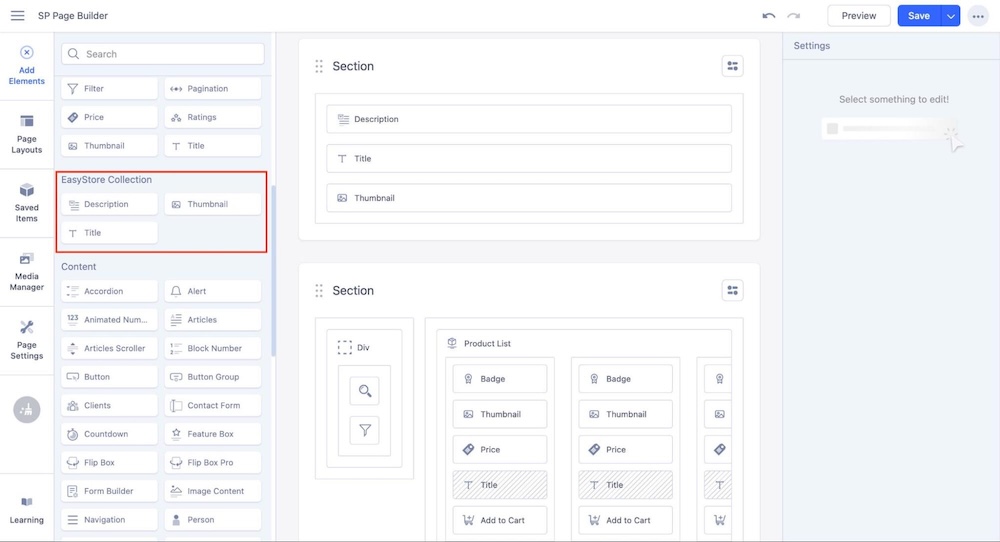Select the Articles element
This screenshot has width=1000, height=542.
[212, 319]
